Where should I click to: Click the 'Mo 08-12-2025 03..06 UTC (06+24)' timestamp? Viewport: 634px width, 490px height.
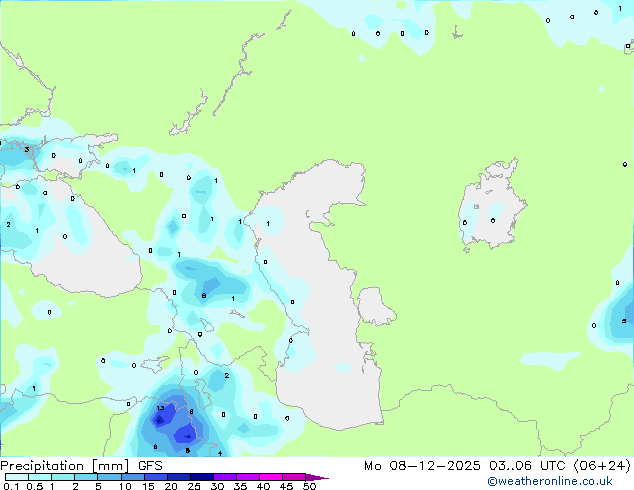click(497, 466)
